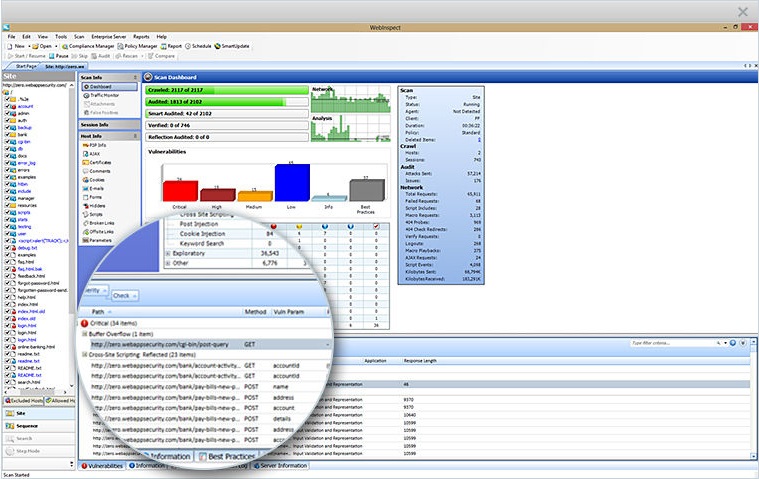Screen dimensions: 759x479
Task: Click the Rescan toolbar button
Action: point(126,56)
